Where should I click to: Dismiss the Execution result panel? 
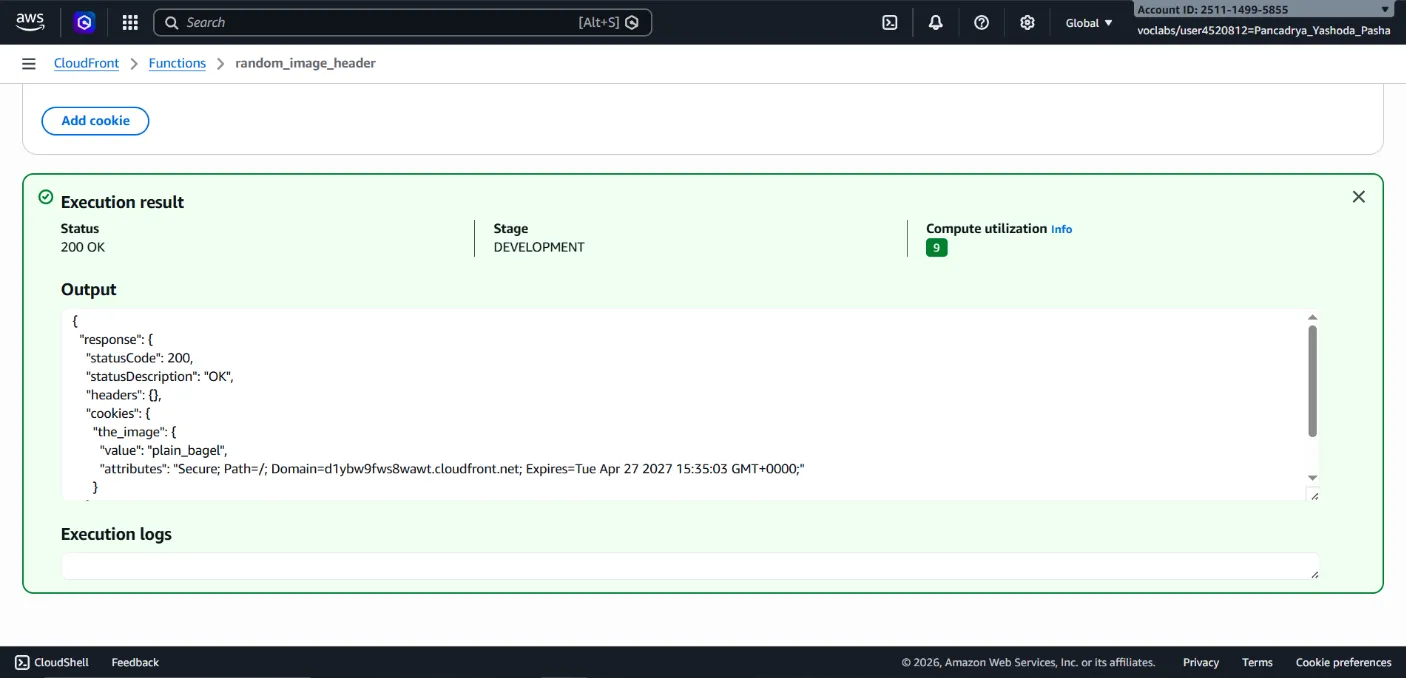(1358, 197)
